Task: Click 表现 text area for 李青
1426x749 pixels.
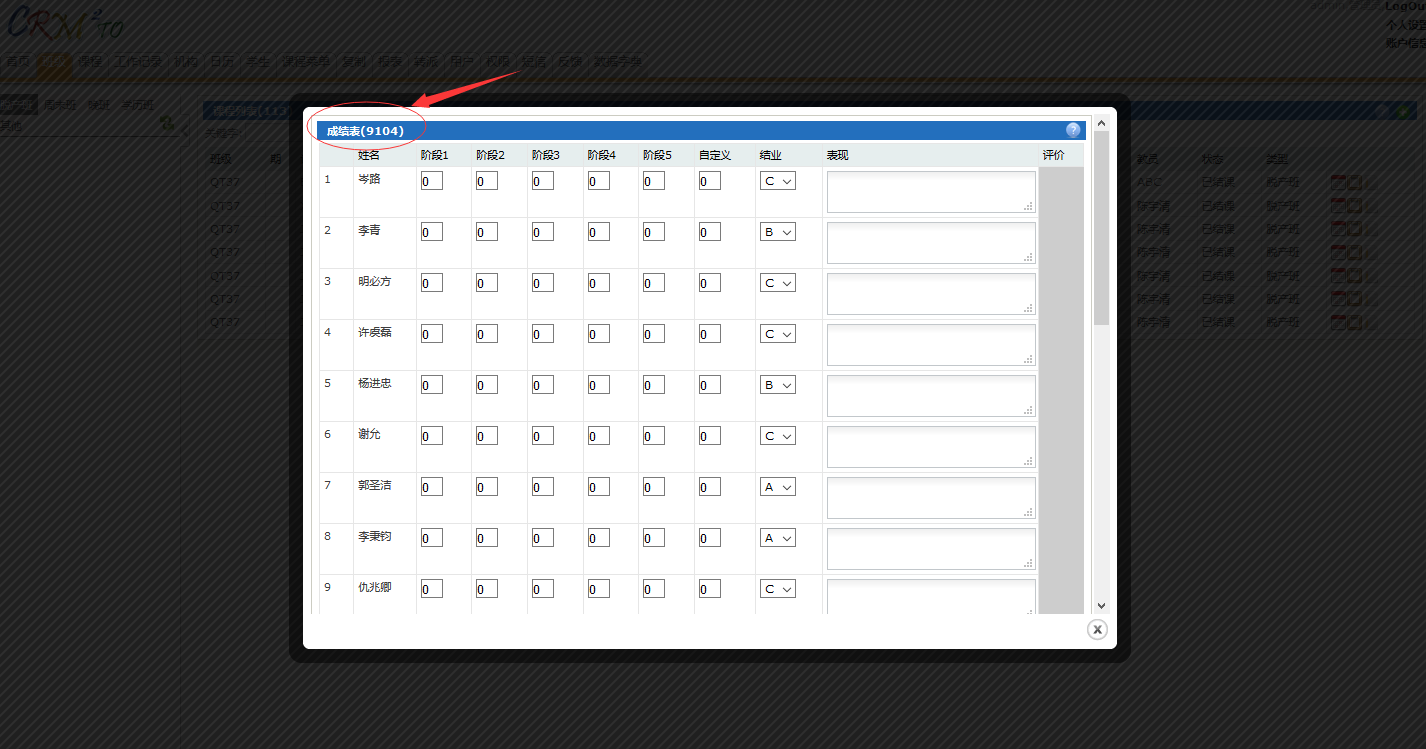Action: (930, 243)
